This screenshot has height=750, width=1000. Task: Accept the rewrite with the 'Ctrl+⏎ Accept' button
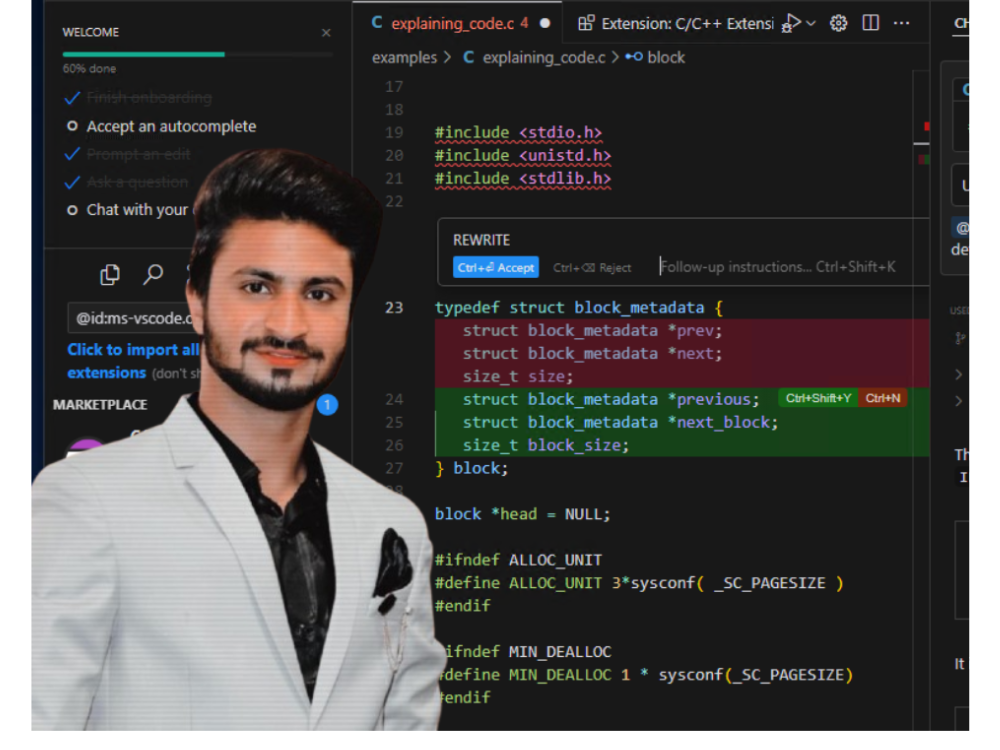click(x=496, y=267)
